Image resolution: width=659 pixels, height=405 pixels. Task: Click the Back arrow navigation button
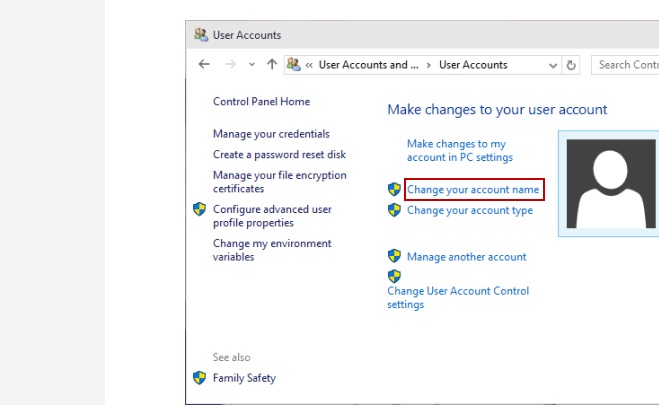[204, 65]
